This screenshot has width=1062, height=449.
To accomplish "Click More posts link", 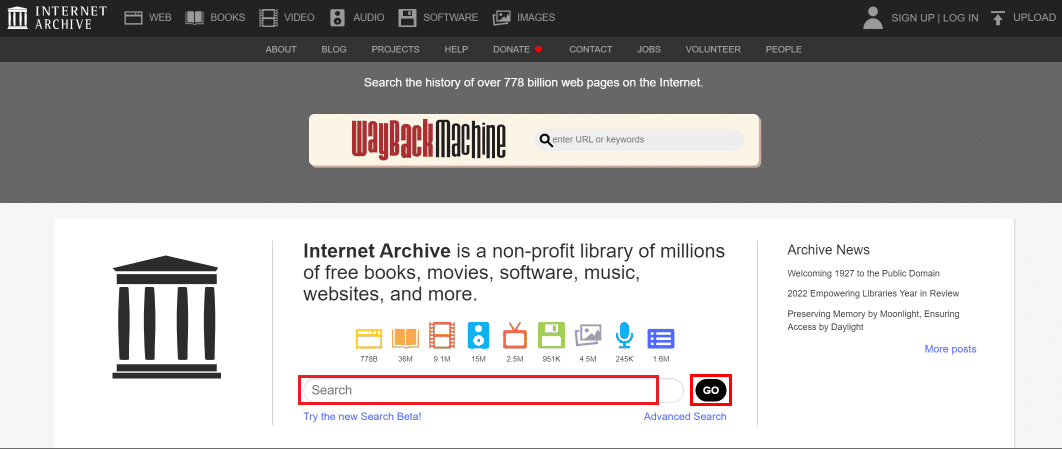I will [x=950, y=349].
